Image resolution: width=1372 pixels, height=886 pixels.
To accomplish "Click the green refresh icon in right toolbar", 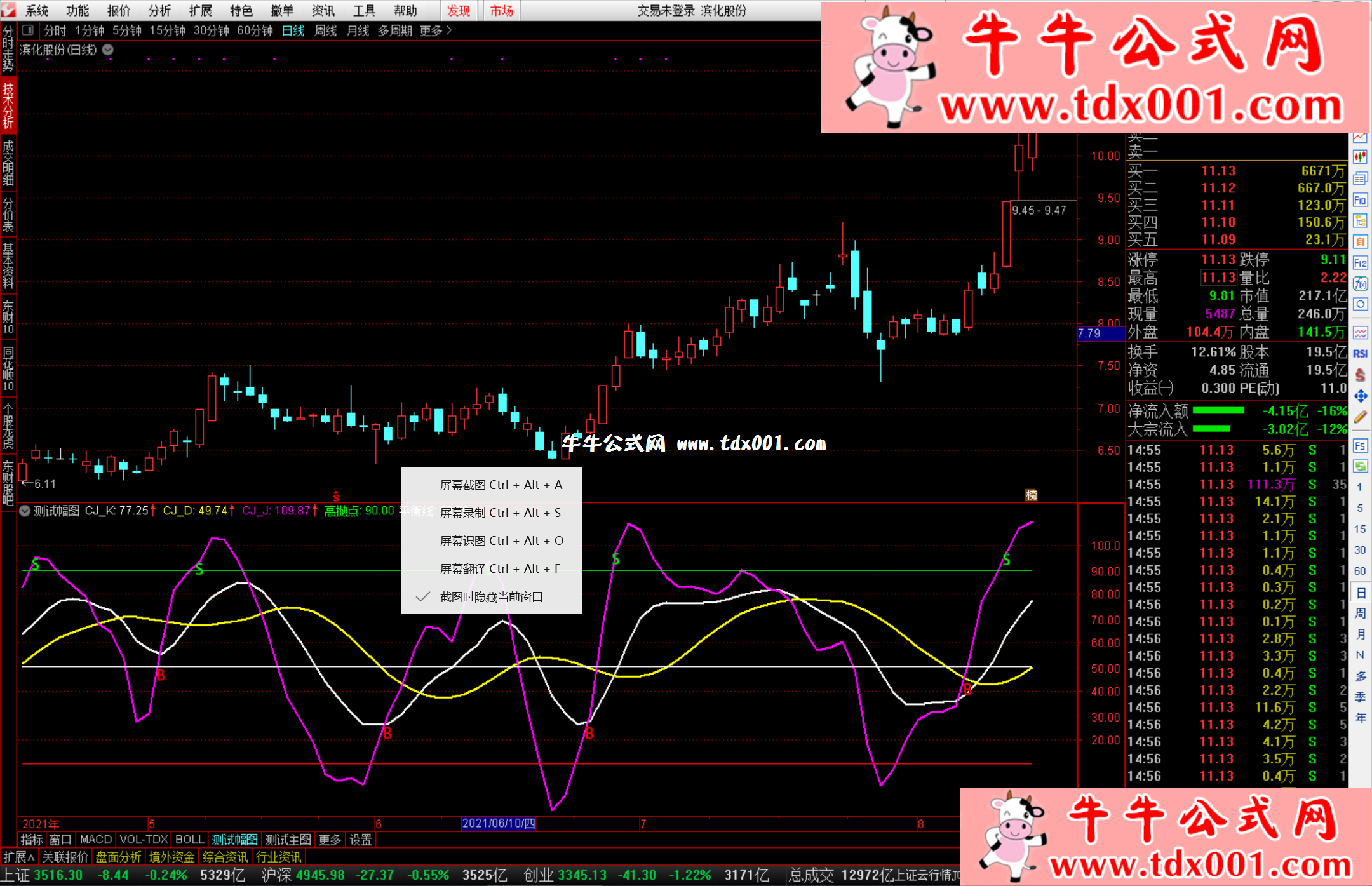I will coord(1360,466).
